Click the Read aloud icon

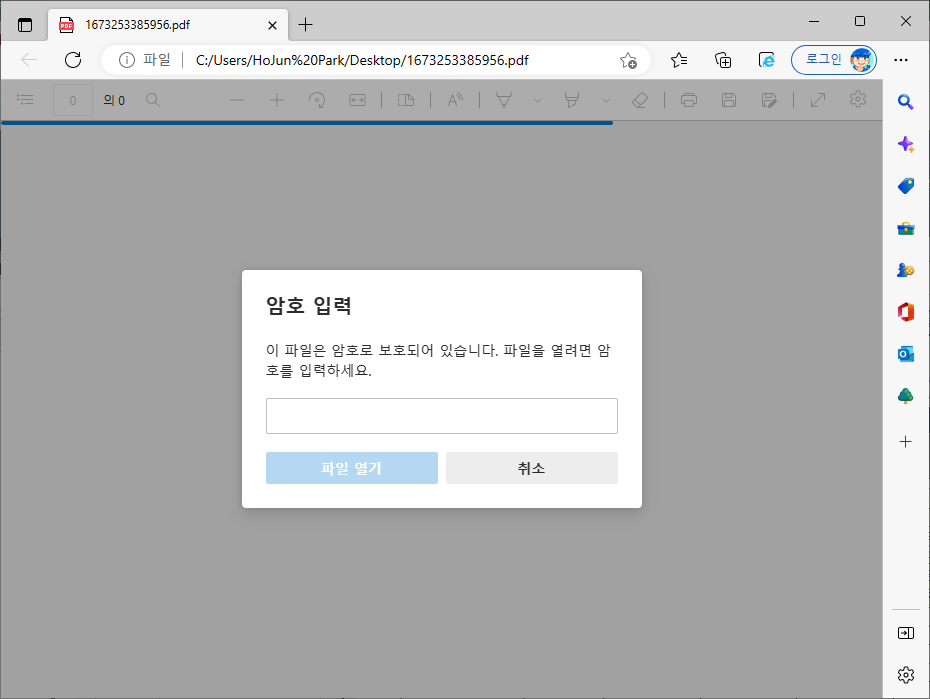point(455,100)
